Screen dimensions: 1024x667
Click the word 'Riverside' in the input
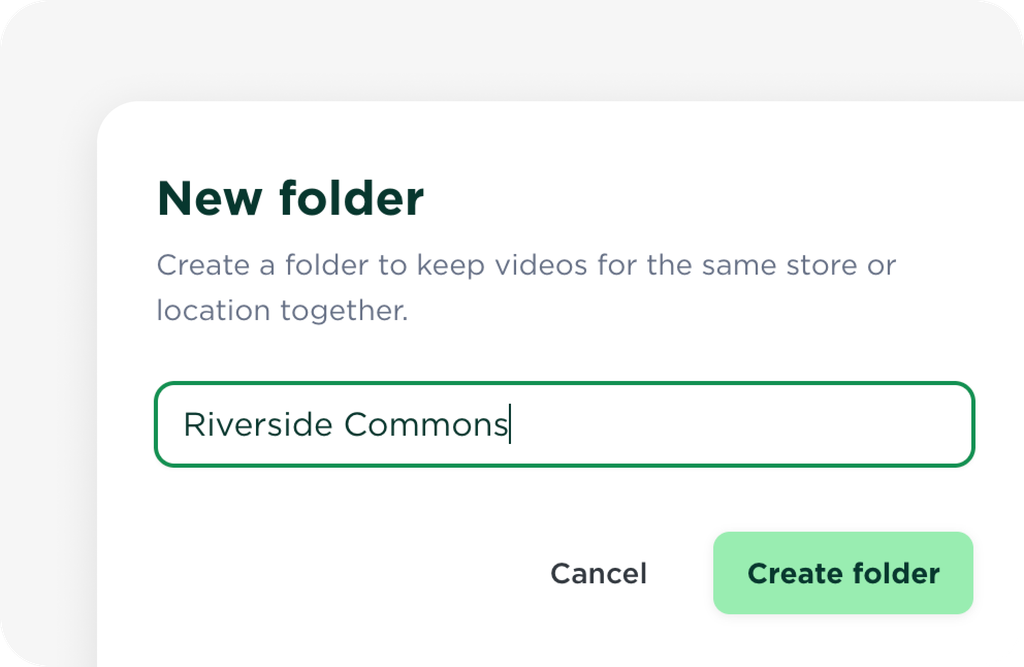point(258,424)
